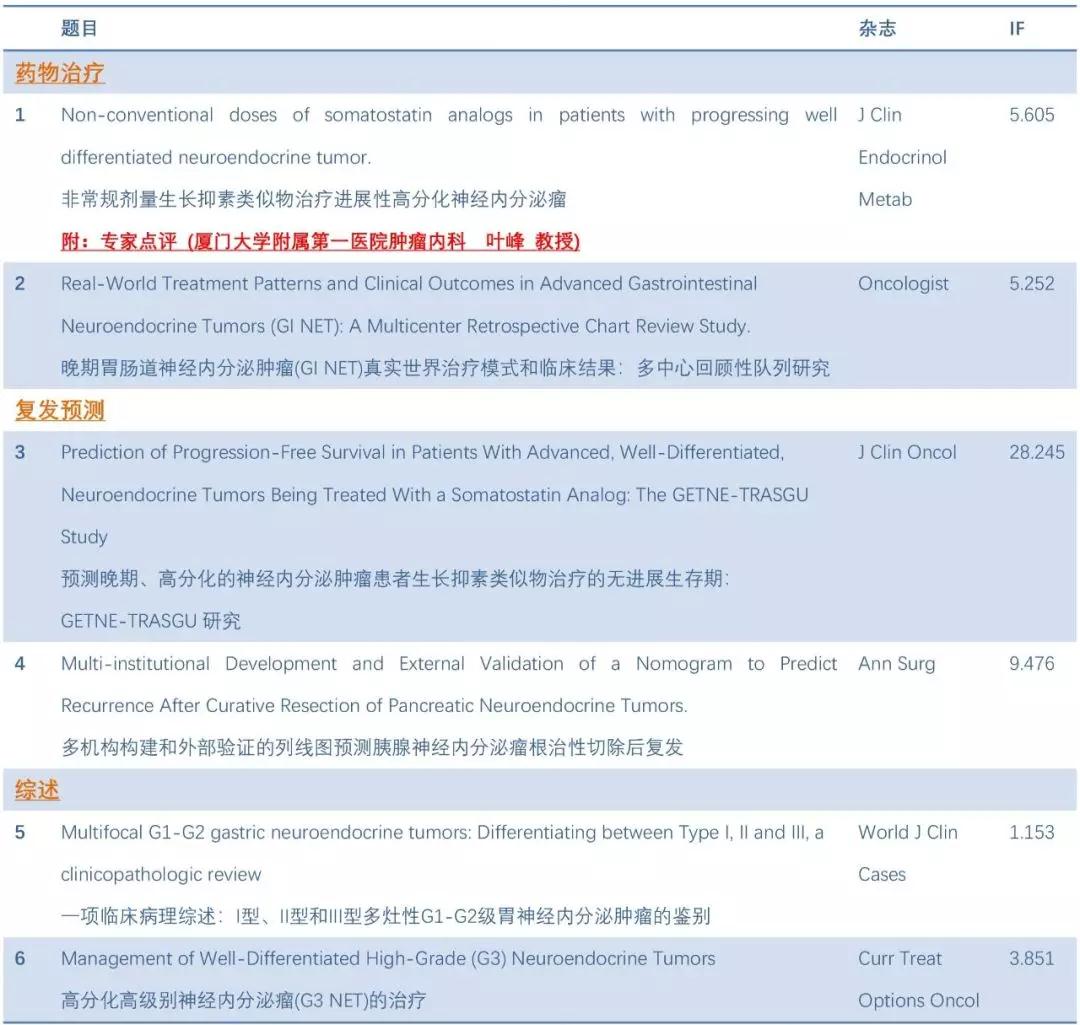Click the 药物治疗 section heading link
This screenshot has width=1080, height=1025.
[x=60, y=73]
